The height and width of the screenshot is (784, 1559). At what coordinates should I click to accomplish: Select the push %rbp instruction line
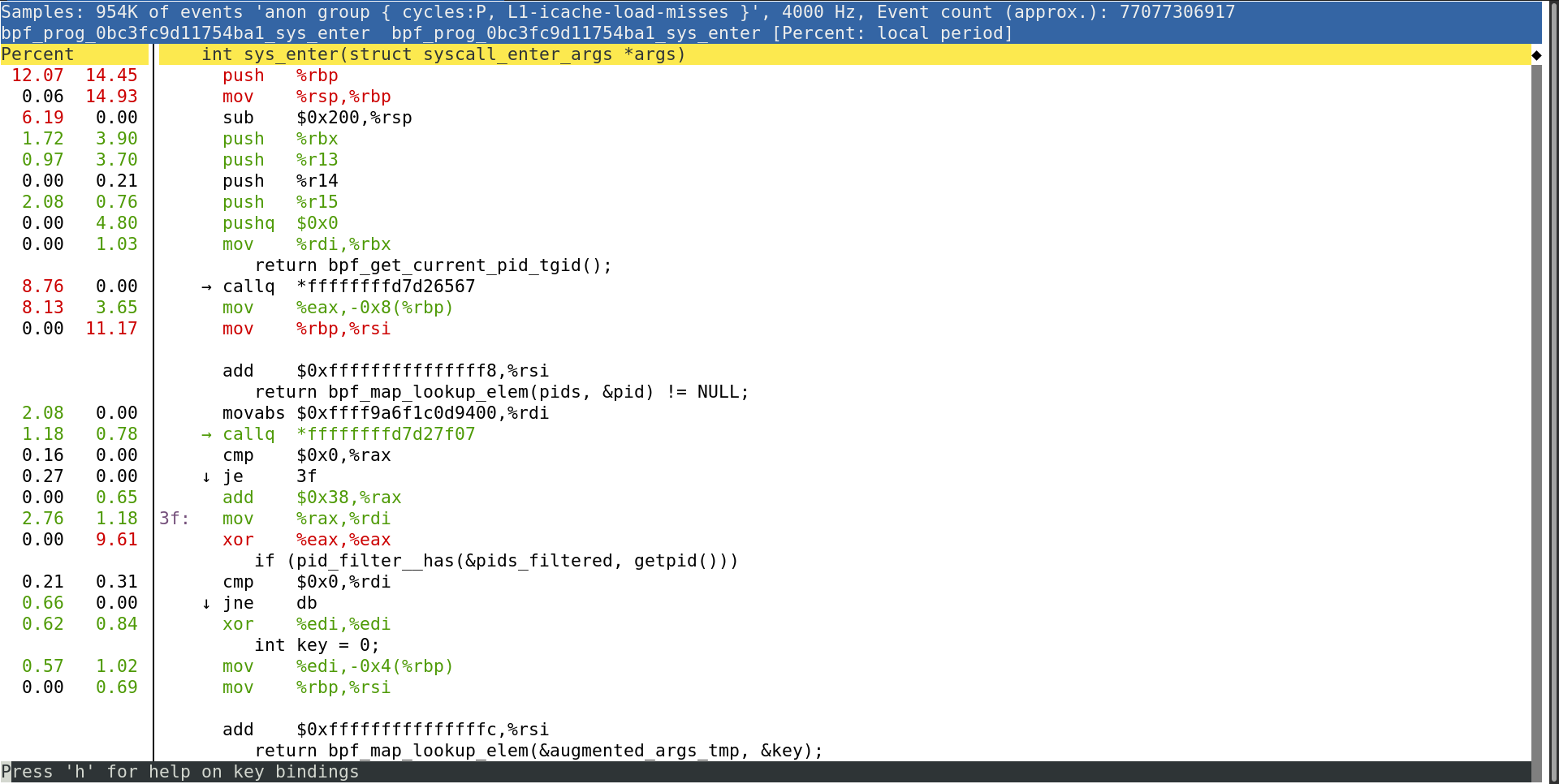tap(280, 75)
